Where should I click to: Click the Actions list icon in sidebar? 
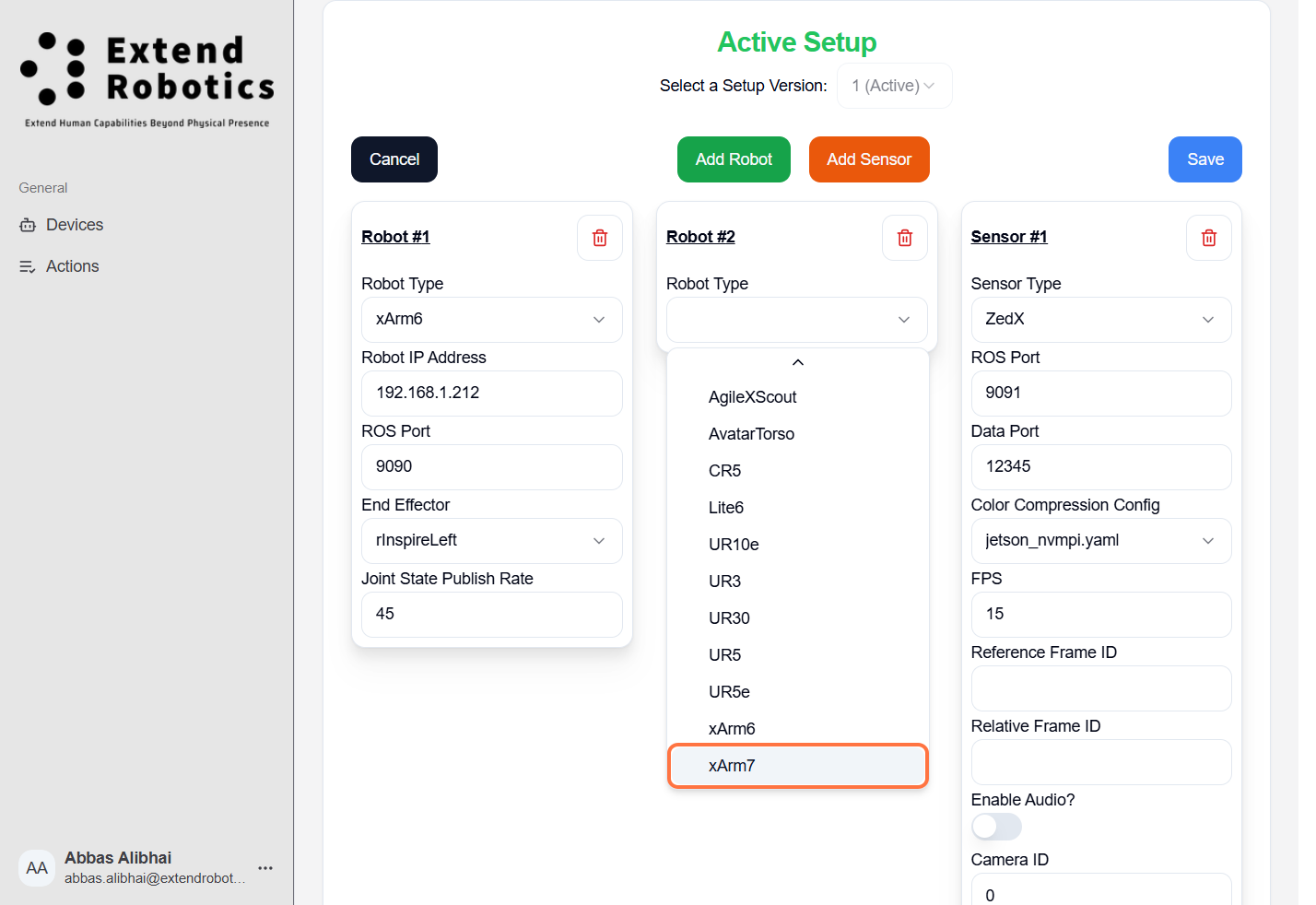pos(28,266)
